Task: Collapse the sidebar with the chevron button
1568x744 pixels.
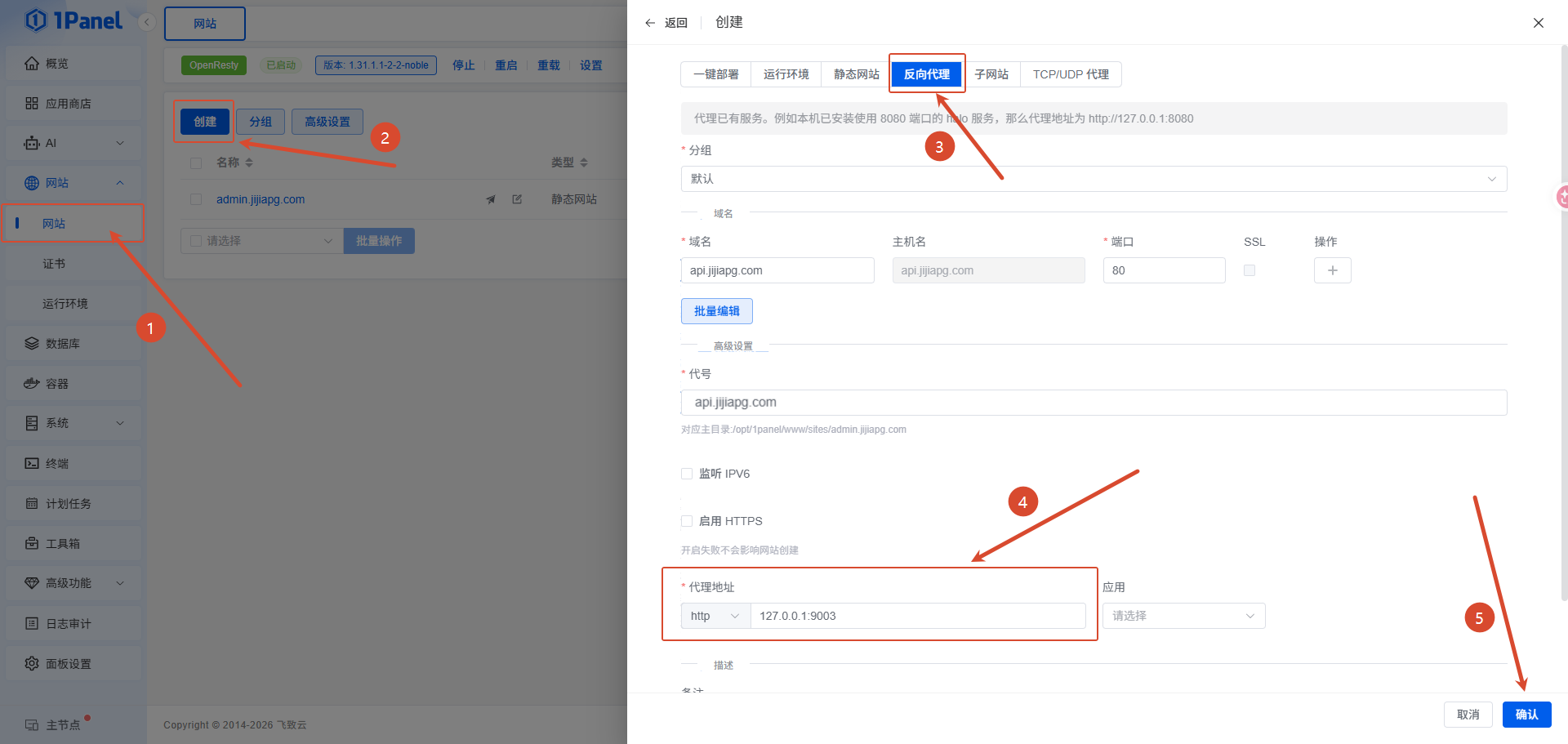Action: pos(147,22)
